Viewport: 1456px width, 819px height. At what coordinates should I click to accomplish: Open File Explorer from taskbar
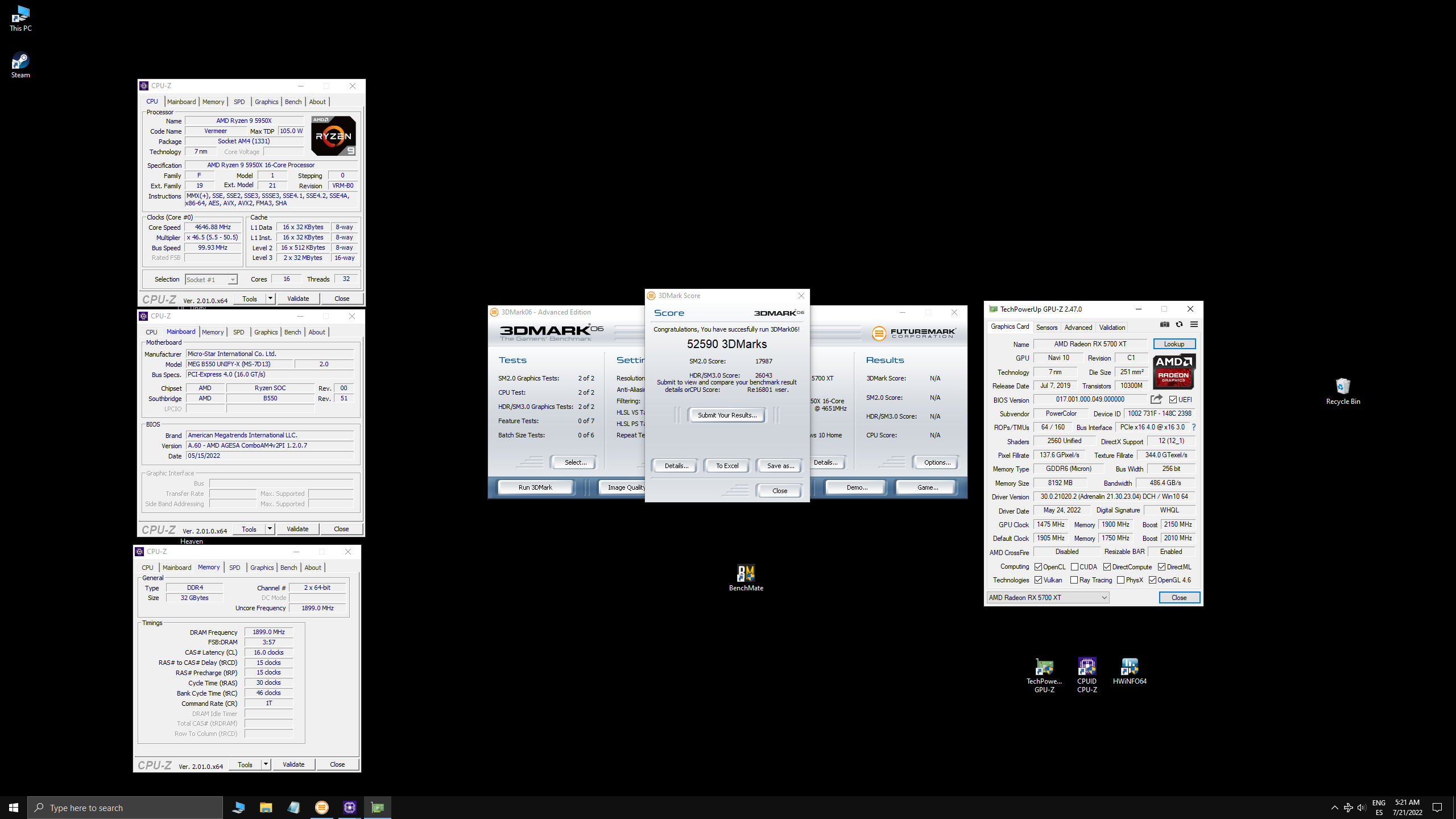pyautogui.click(x=266, y=808)
